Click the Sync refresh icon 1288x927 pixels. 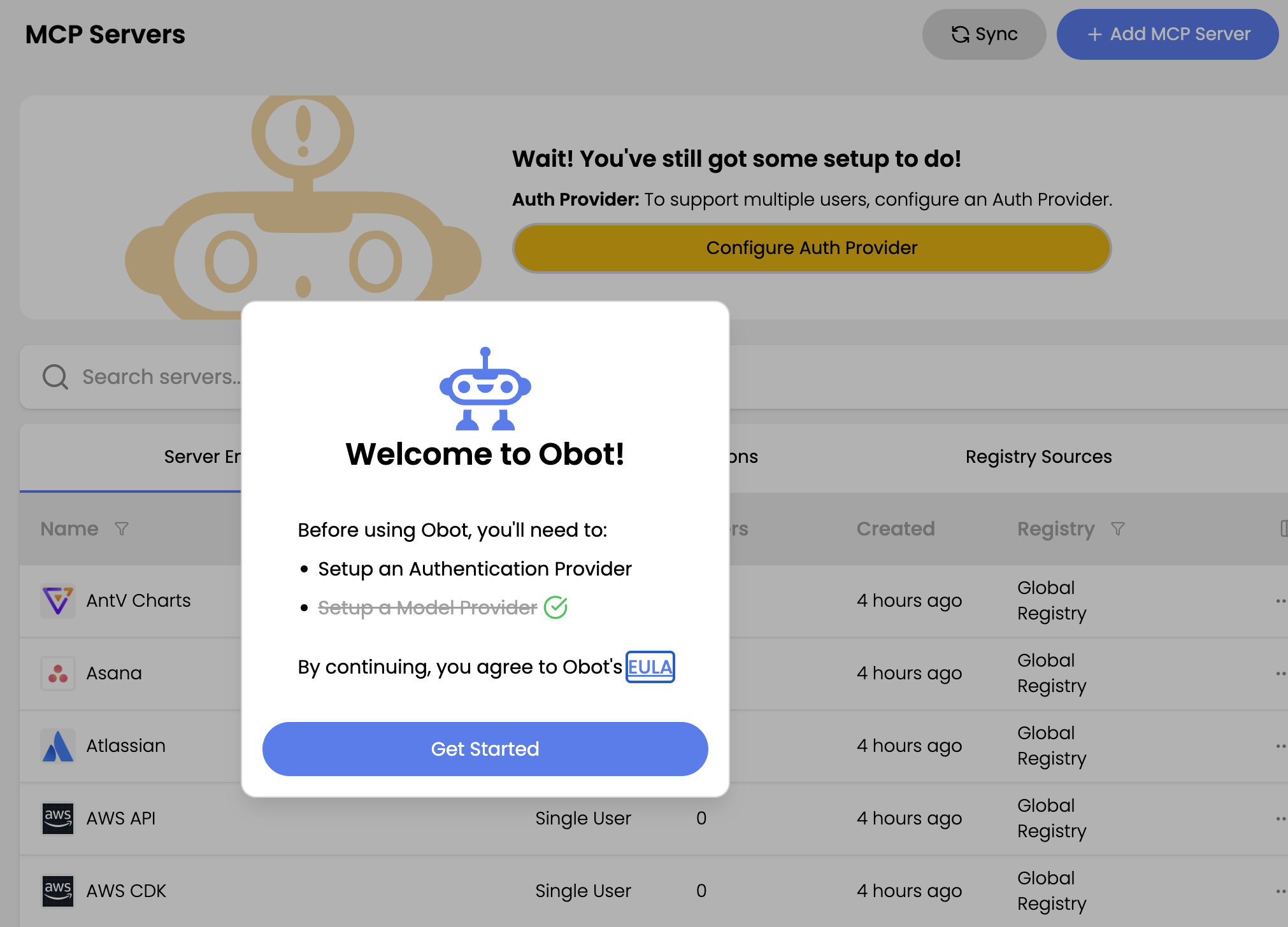(x=961, y=34)
